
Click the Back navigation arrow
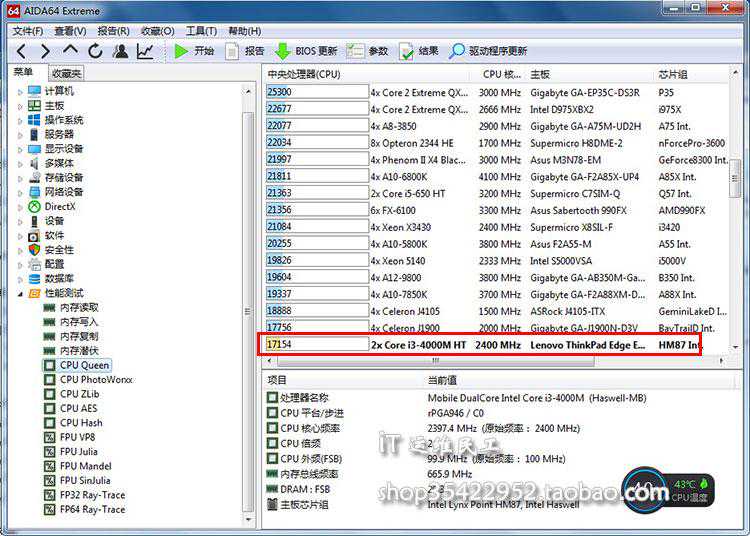coord(20,51)
